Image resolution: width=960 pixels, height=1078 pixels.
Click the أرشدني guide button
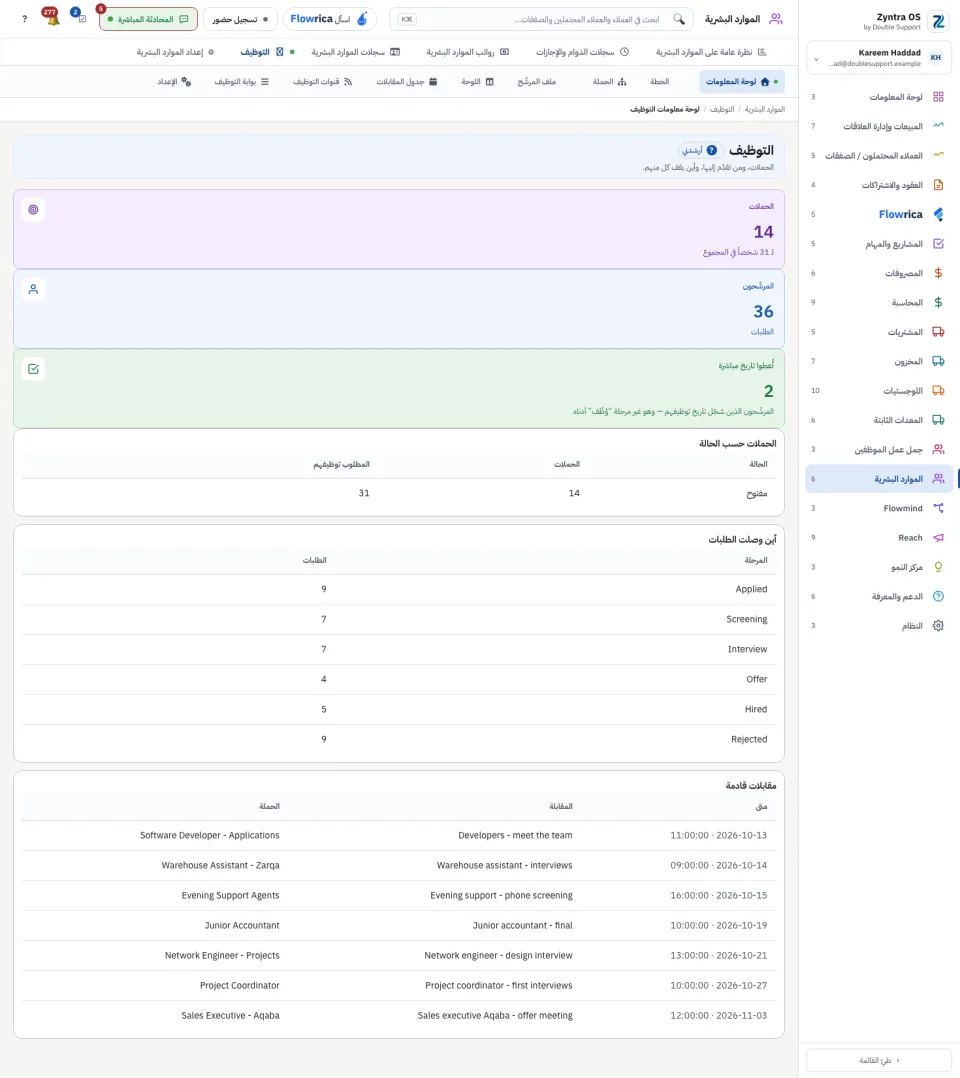click(699, 150)
